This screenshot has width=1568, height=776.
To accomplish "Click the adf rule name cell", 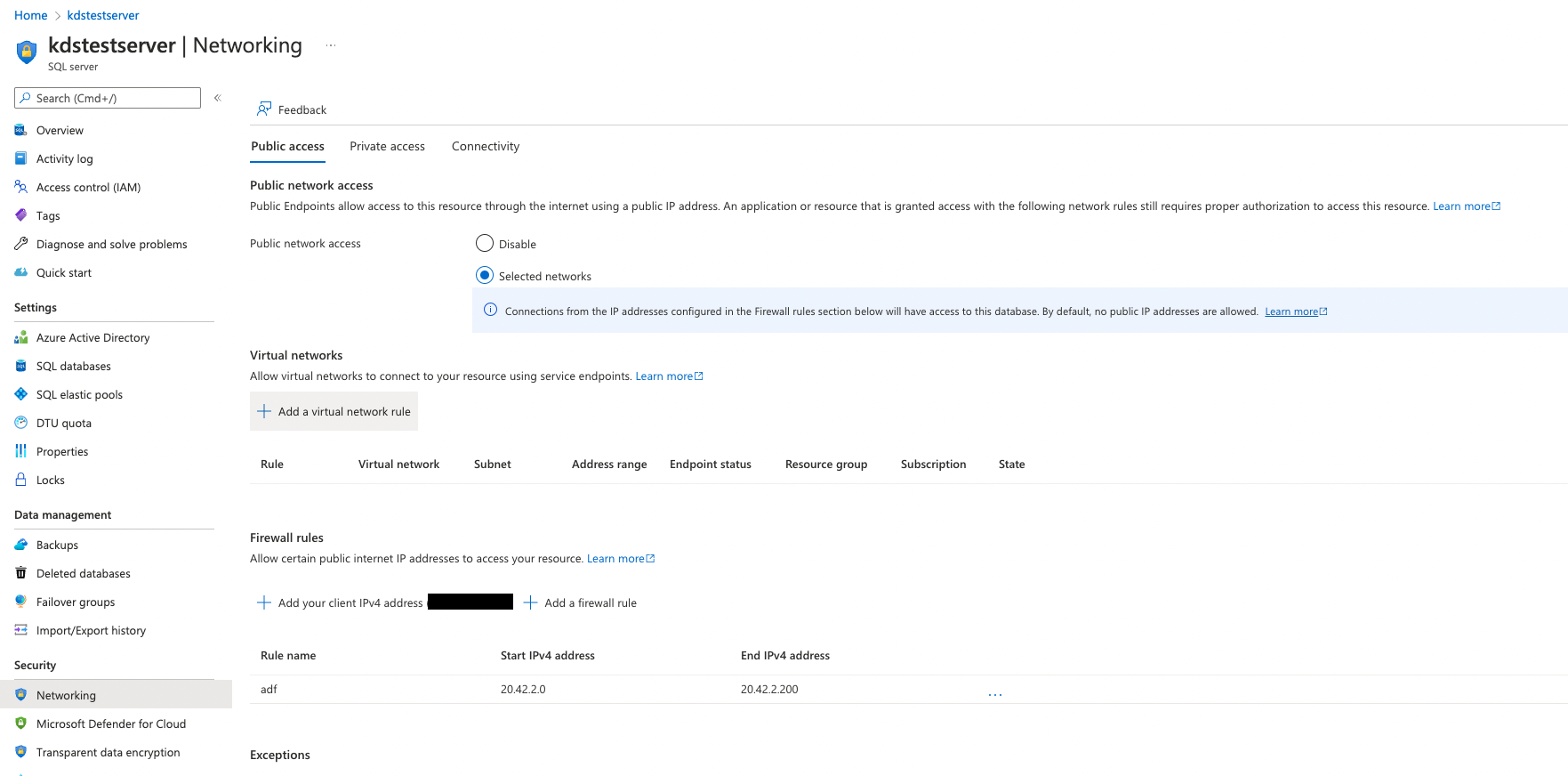I will [269, 690].
